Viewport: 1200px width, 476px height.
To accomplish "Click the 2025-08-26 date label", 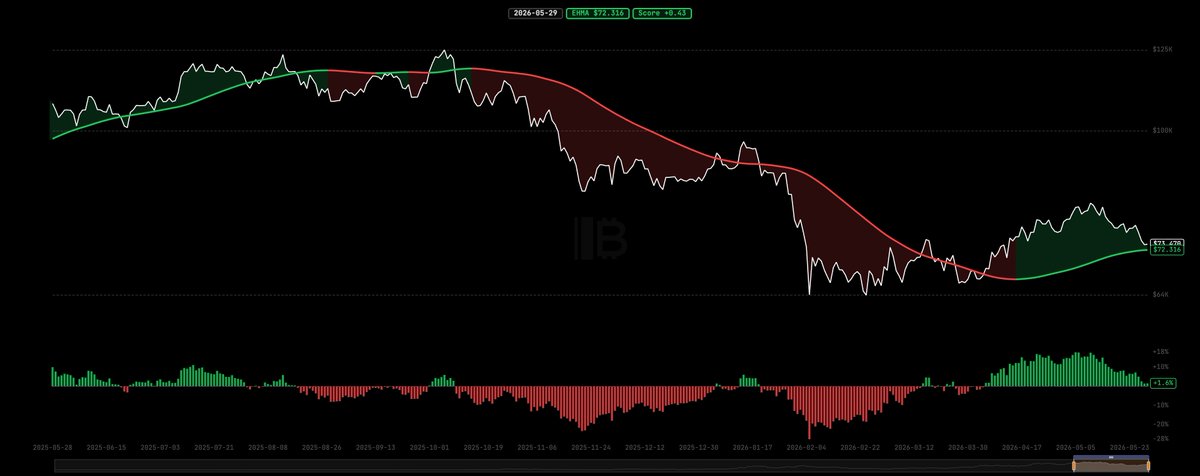I will [323, 447].
